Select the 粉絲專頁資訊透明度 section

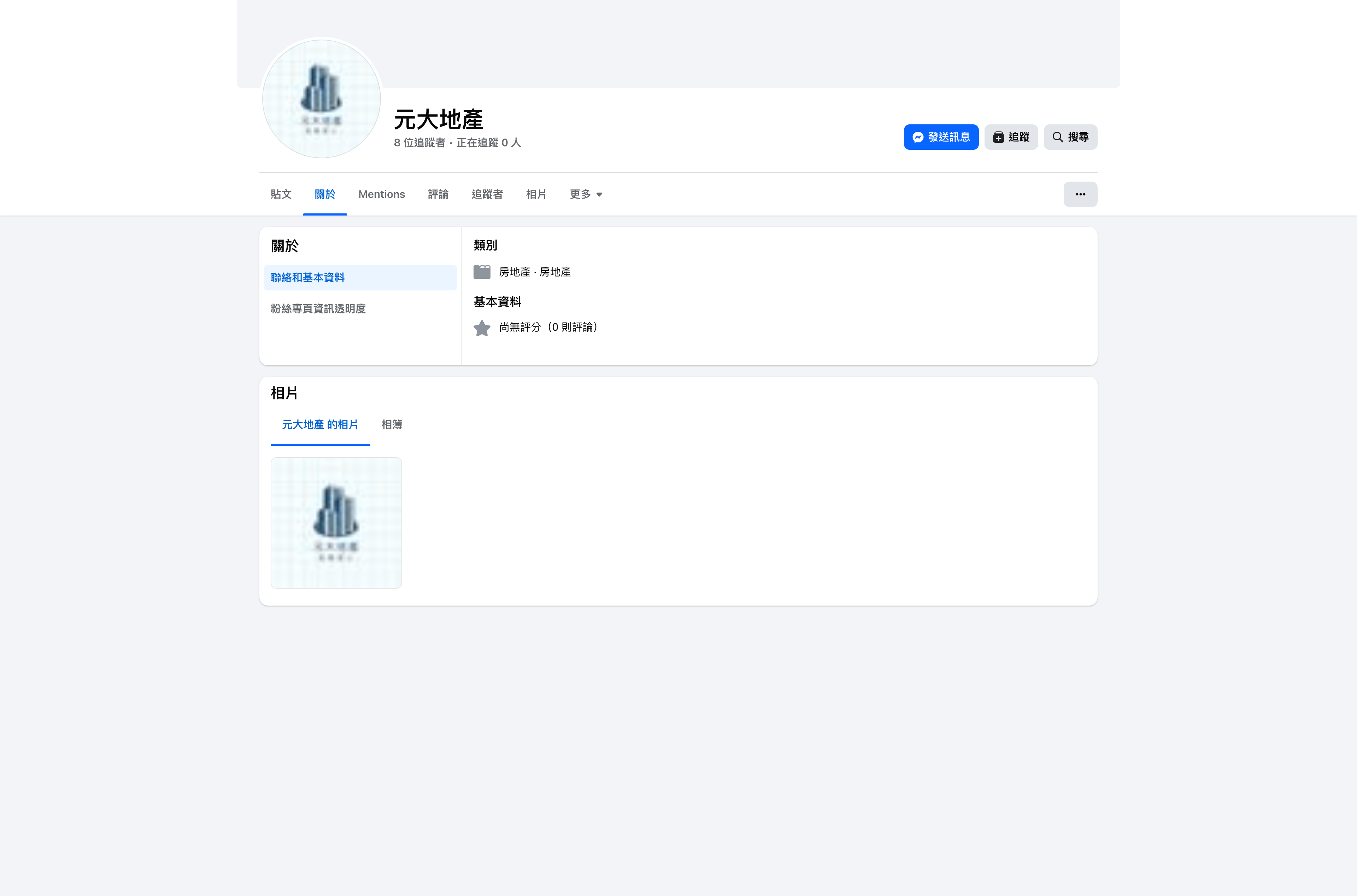click(x=318, y=308)
